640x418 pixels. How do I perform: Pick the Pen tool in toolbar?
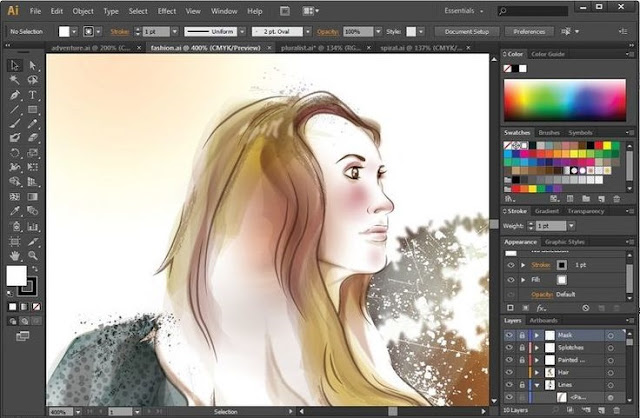(15, 94)
